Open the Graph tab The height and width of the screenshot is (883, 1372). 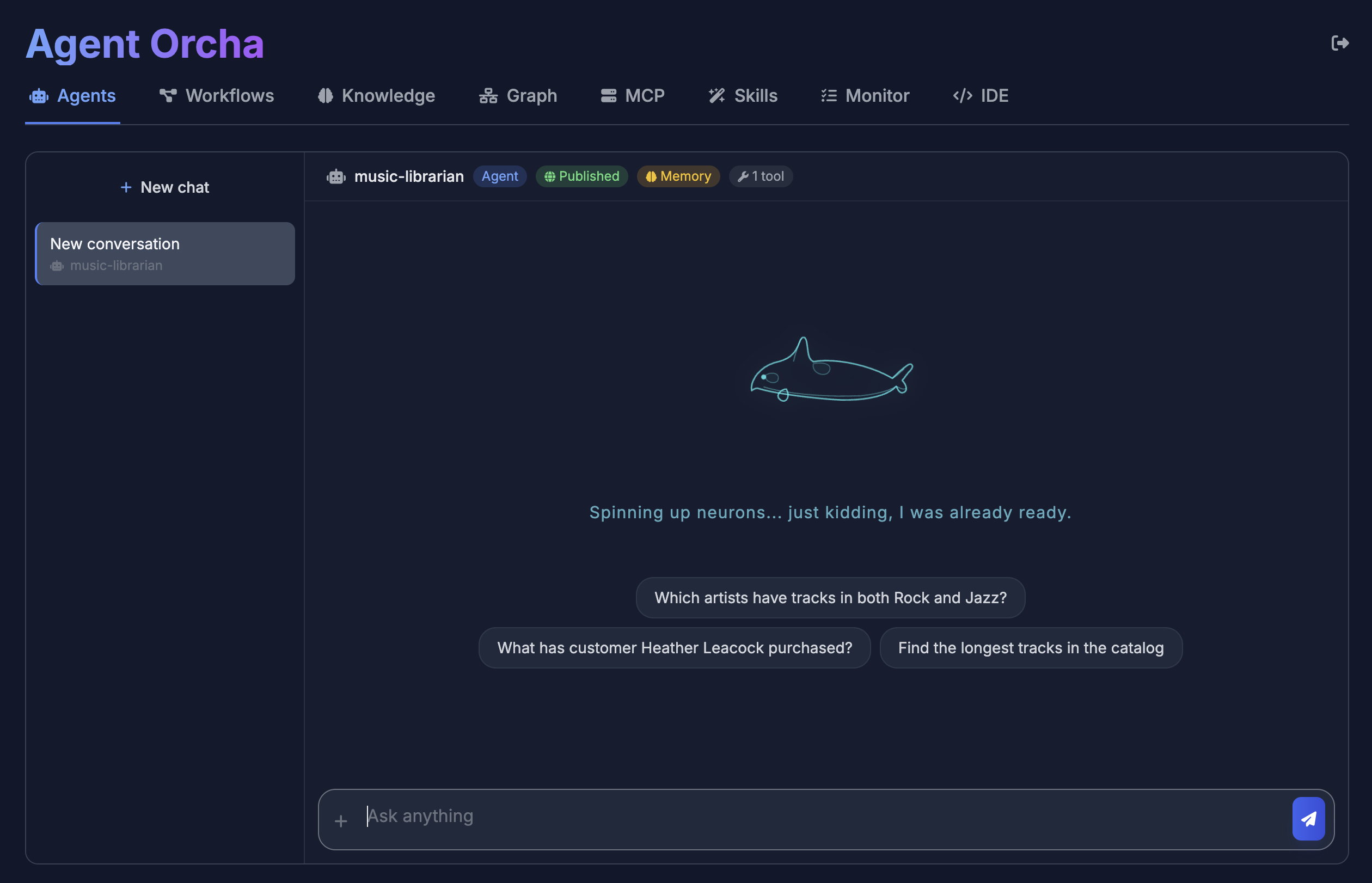tap(518, 96)
